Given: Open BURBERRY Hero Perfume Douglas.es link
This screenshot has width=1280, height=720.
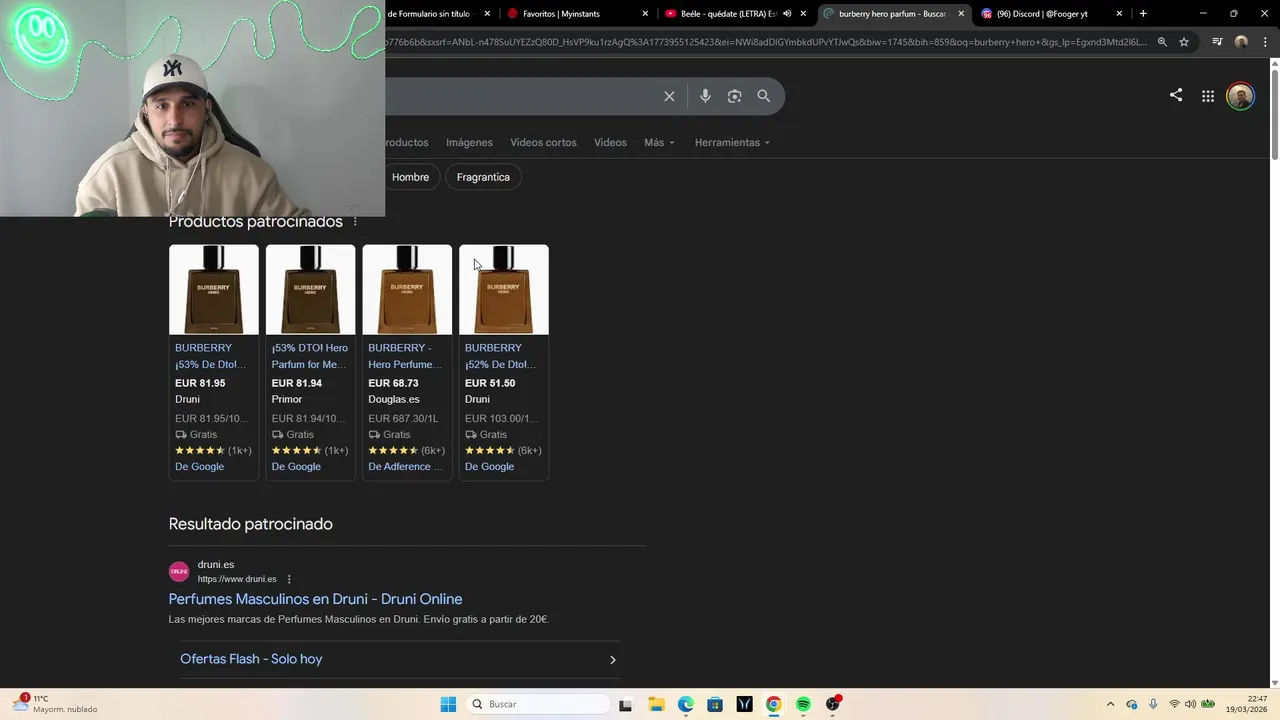Looking at the screenshot, I should pos(405,356).
